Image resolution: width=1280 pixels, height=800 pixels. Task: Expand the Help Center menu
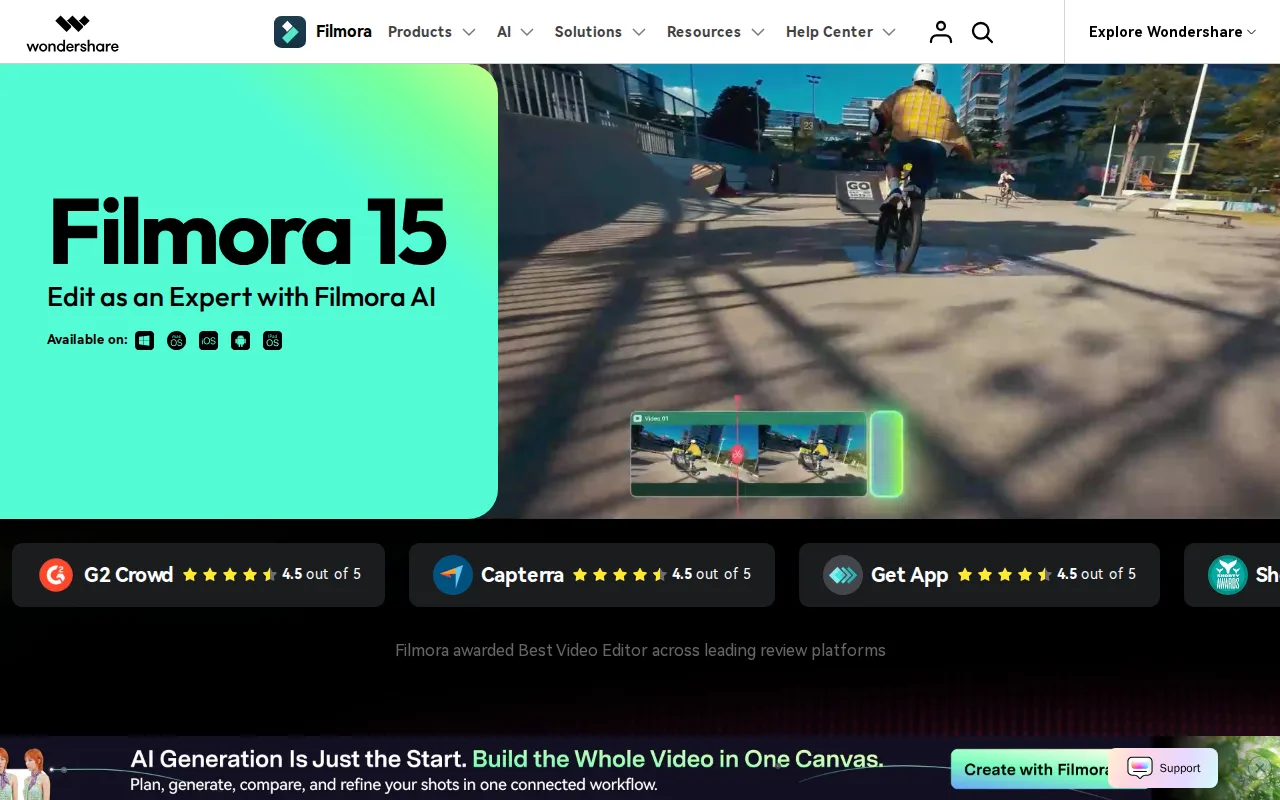(840, 32)
